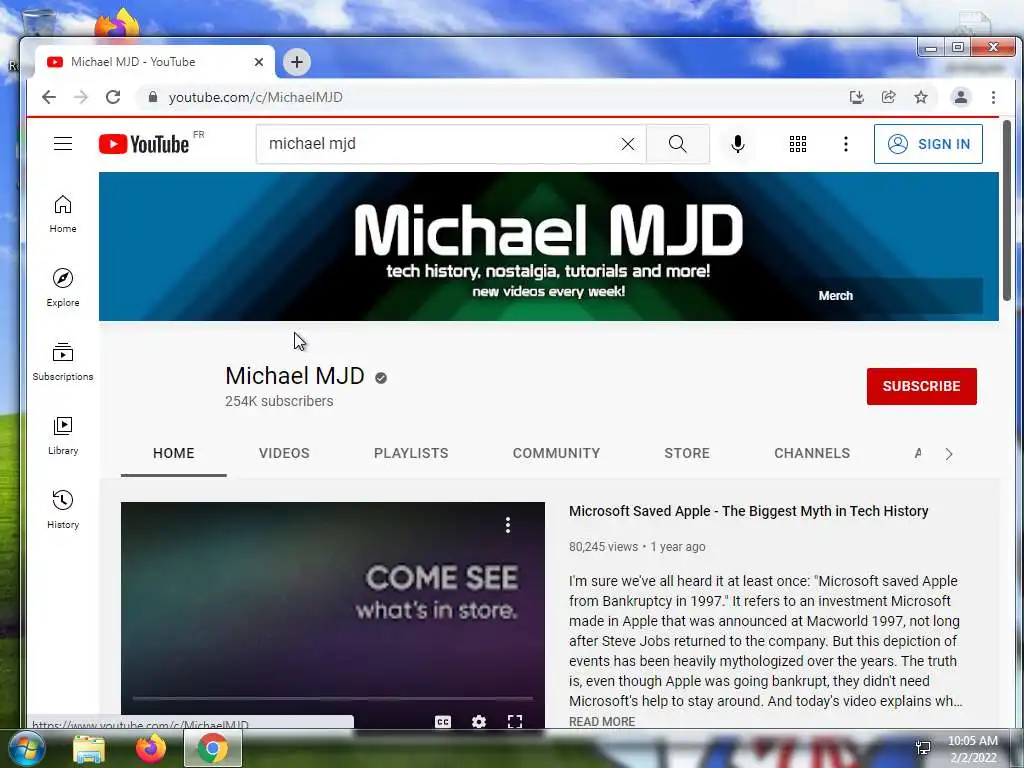Open YouTube hamburger guide menu
Screen dimensions: 1024x768
coord(63,144)
